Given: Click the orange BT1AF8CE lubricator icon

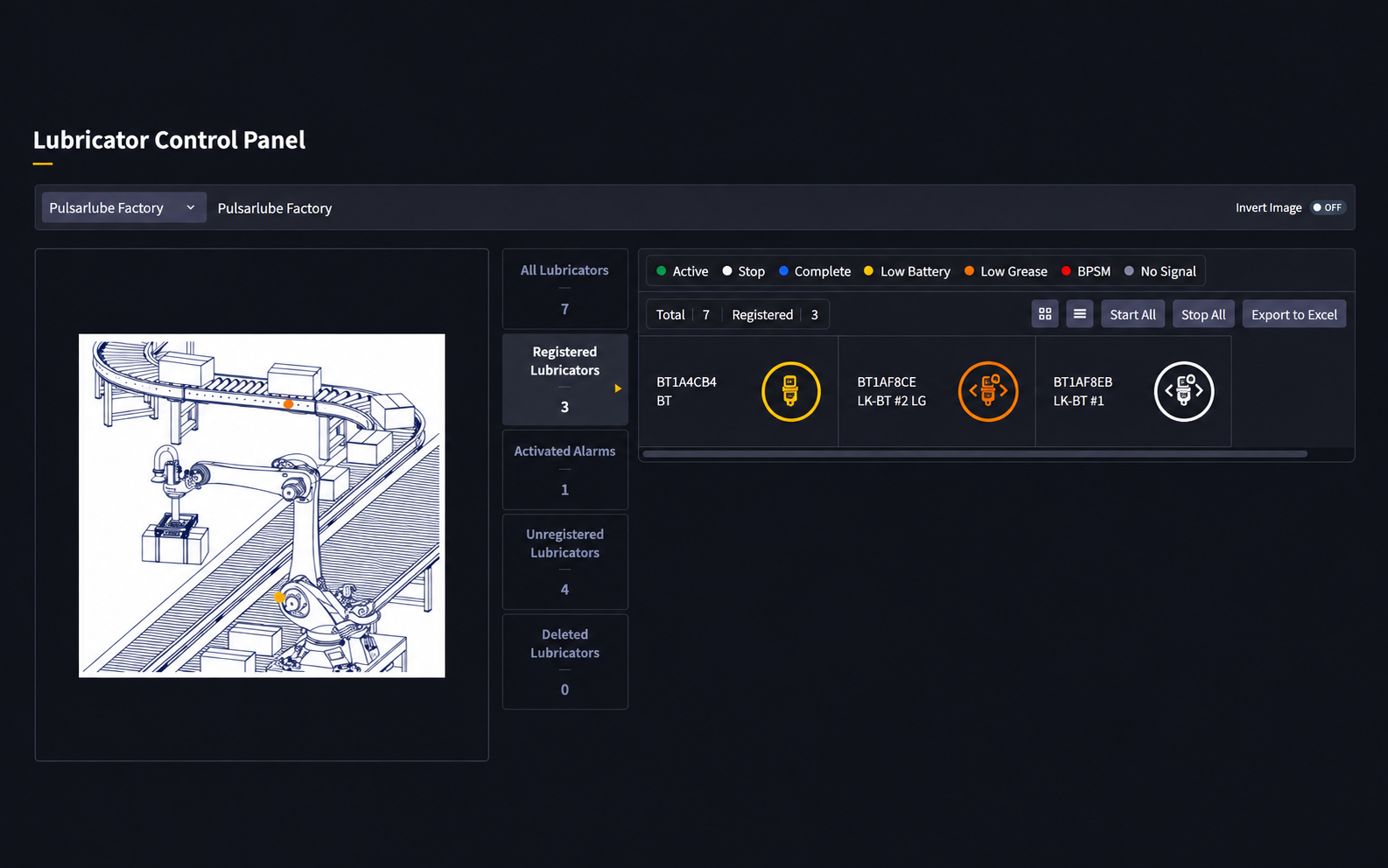Looking at the screenshot, I should (988, 391).
